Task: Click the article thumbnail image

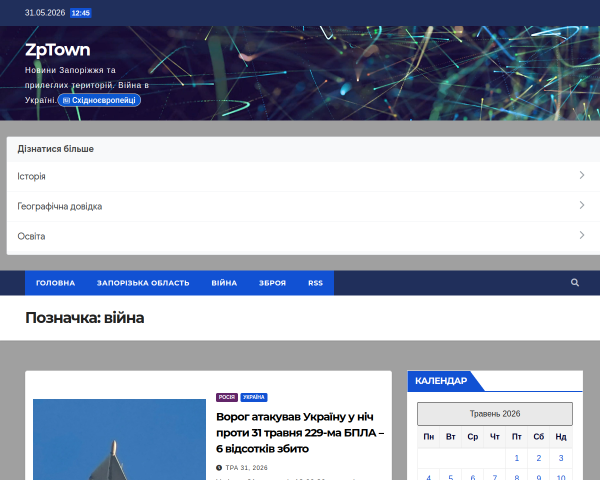Action: (119, 439)
